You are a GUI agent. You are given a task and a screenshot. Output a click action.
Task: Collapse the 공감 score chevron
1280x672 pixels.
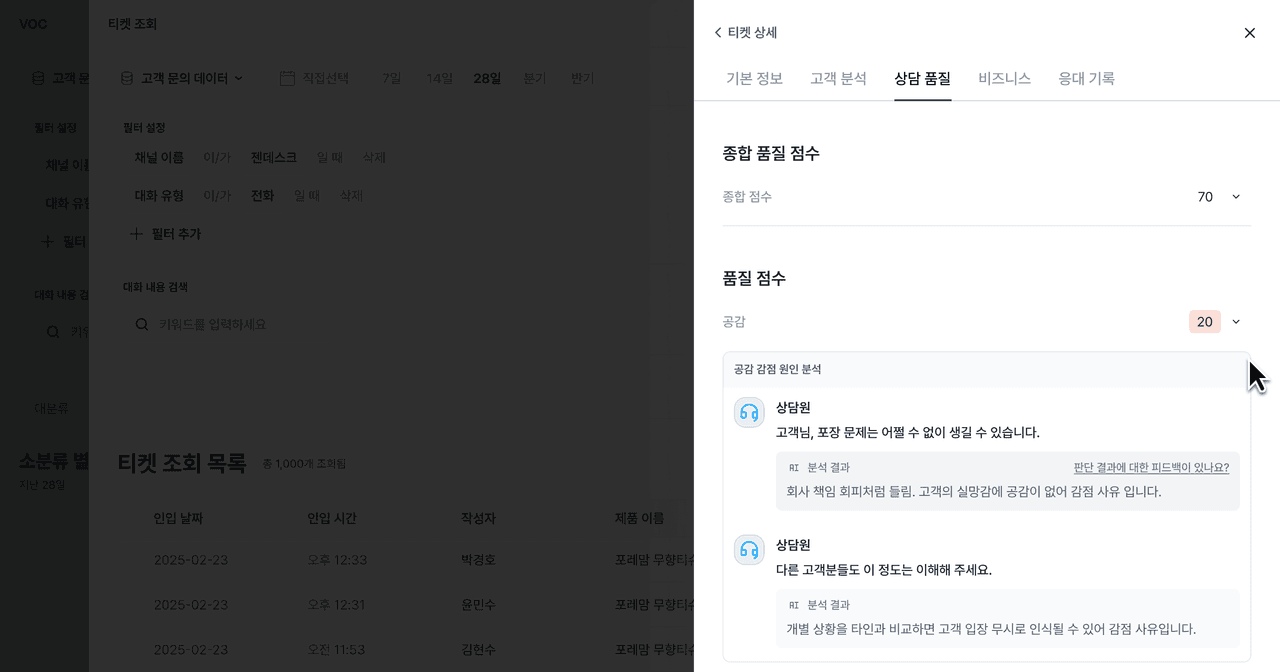click(x=1236, y=322)
